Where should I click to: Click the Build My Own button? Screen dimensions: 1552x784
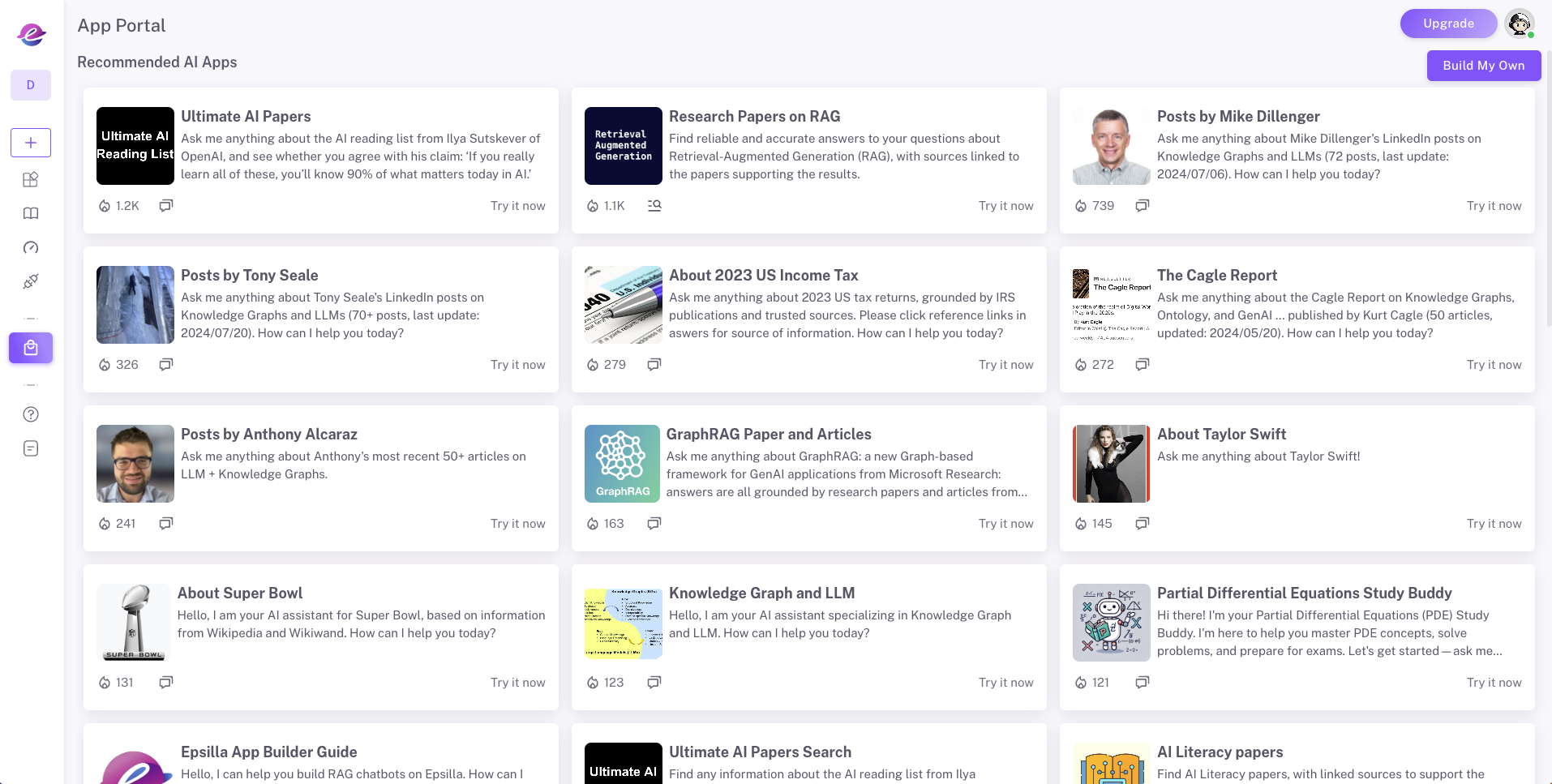[x=1483, y=66]
